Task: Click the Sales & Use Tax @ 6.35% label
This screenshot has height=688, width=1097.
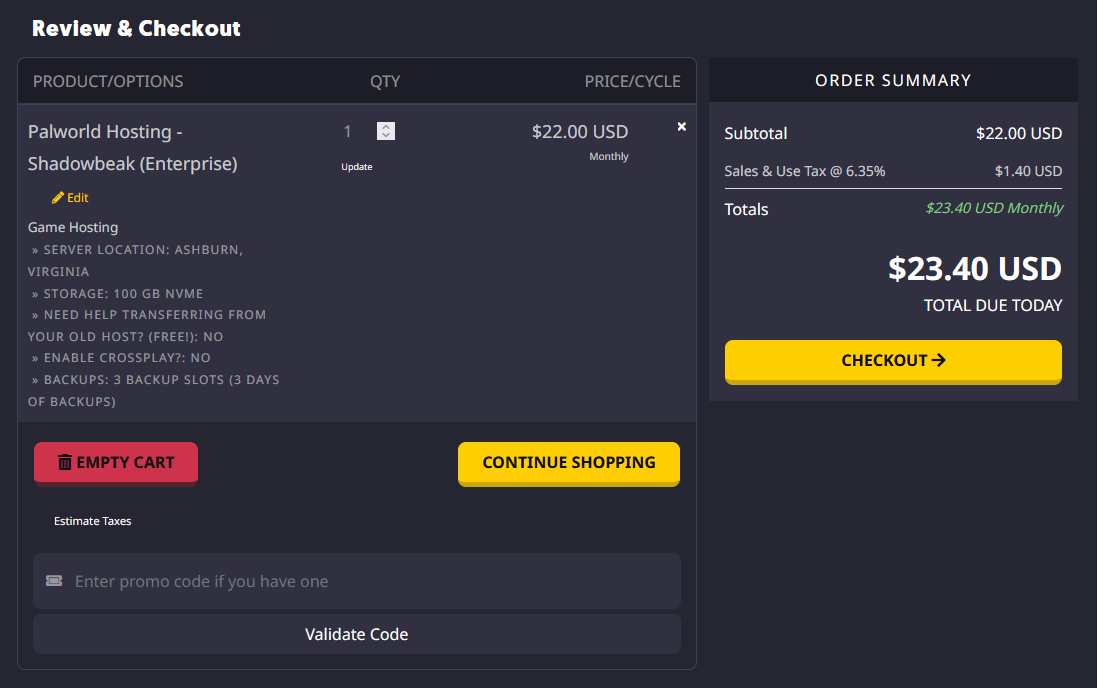Action: (805, 171)
